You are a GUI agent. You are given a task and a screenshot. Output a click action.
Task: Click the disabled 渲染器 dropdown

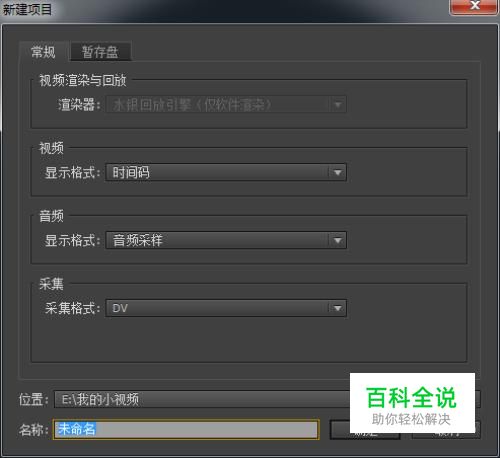(226, 105)
